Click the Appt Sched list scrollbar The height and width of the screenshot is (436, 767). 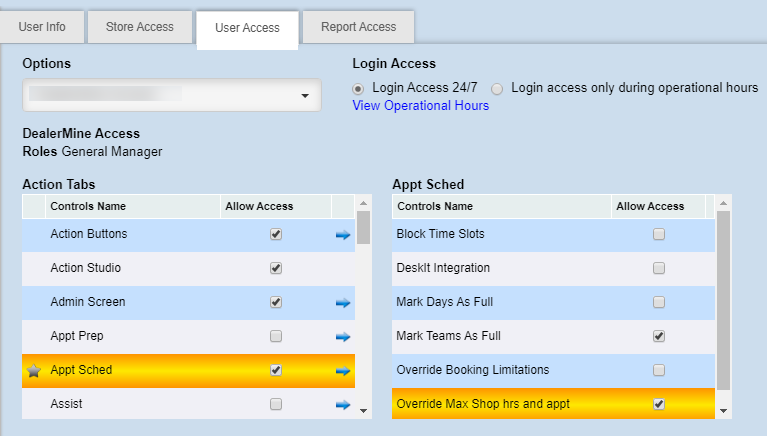click(x=724, y=300)
